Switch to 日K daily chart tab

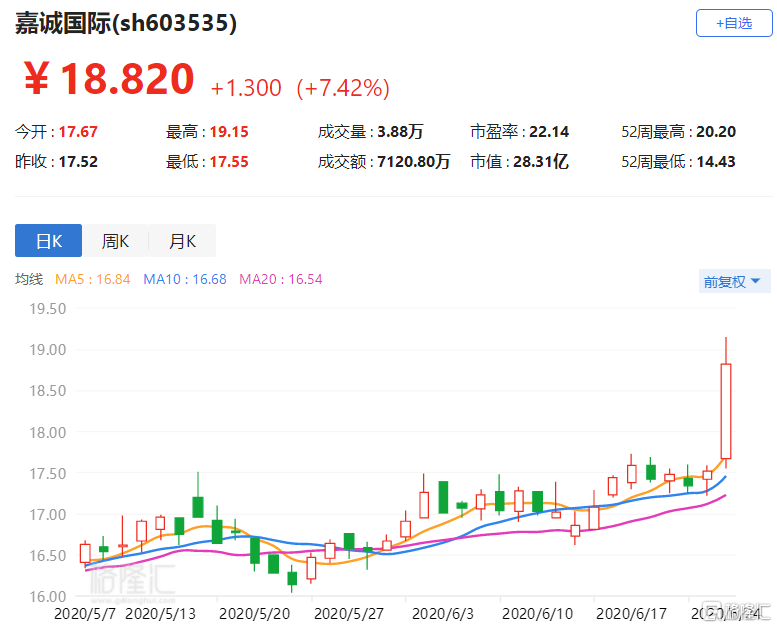(49, 240)
